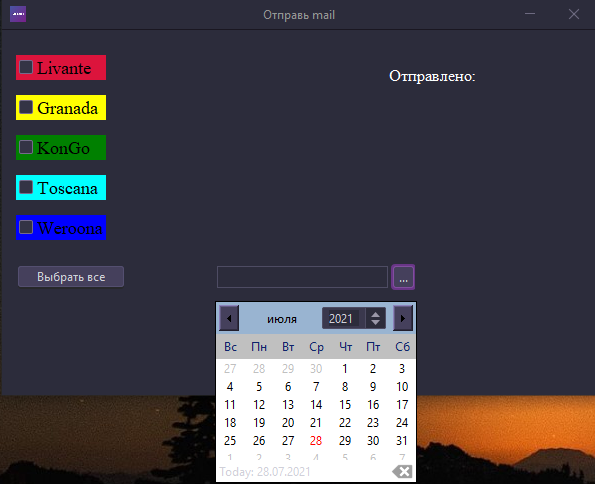The height and width of the screenshot is (484, 595).
Task: Go to previous month in calendar
Action: point(229,318)
